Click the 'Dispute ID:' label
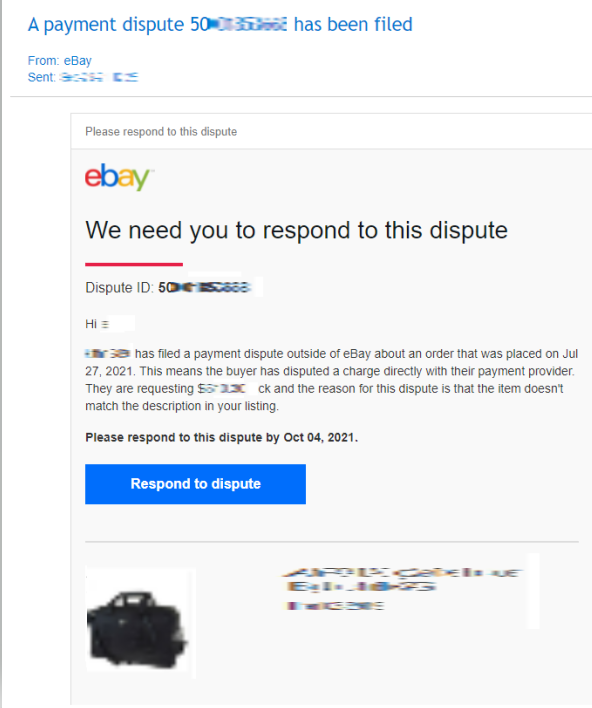The height and width of the screenshot is (708, 592). tap(120, 288)
